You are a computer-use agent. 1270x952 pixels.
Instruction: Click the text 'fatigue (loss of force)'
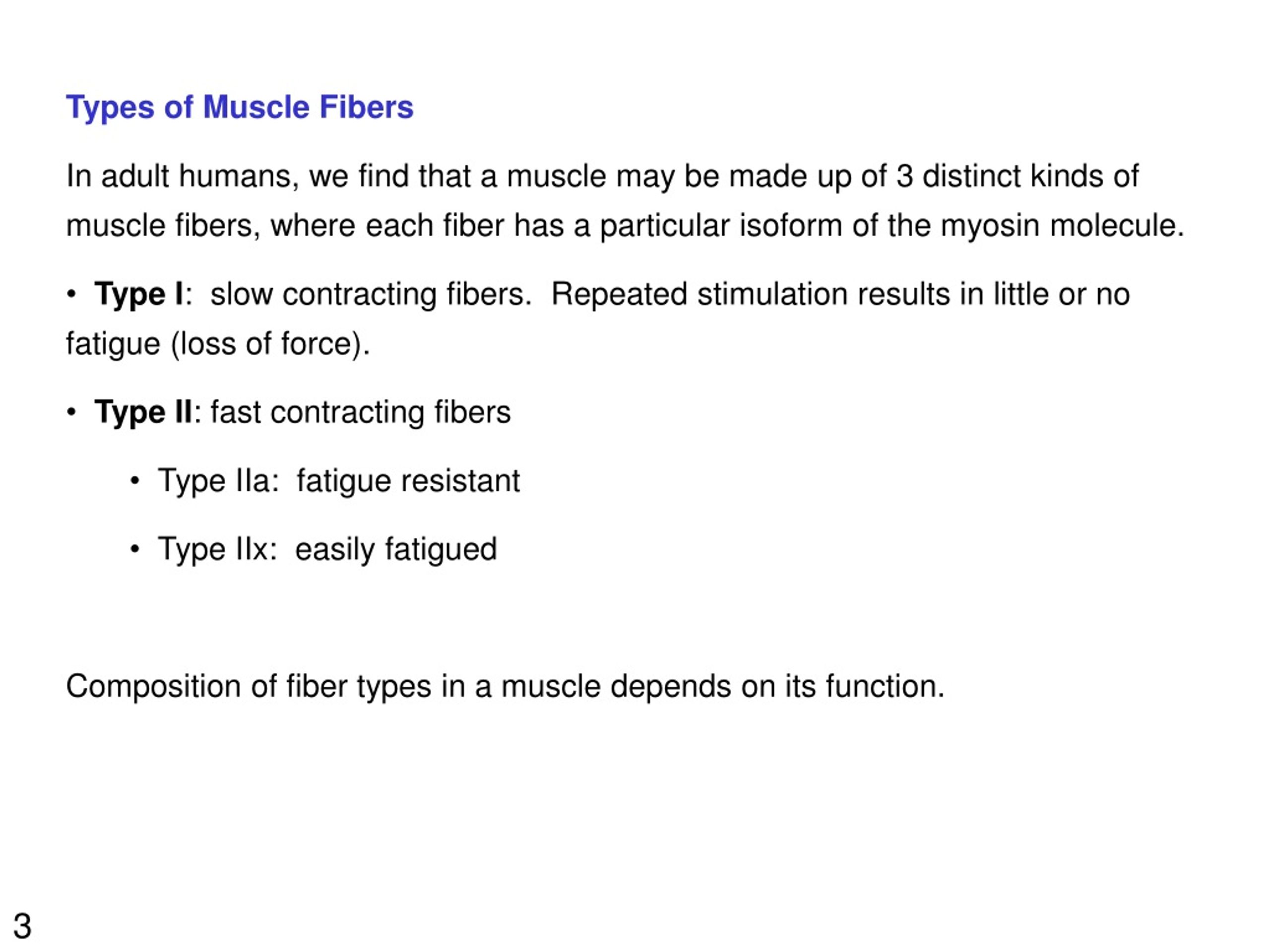tap(215, 344)
